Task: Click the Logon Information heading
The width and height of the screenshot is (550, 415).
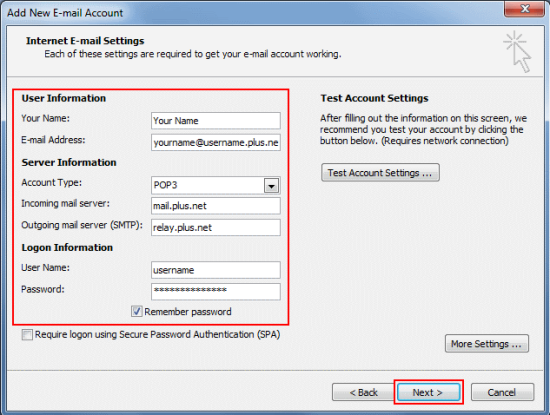Action: 67,248
